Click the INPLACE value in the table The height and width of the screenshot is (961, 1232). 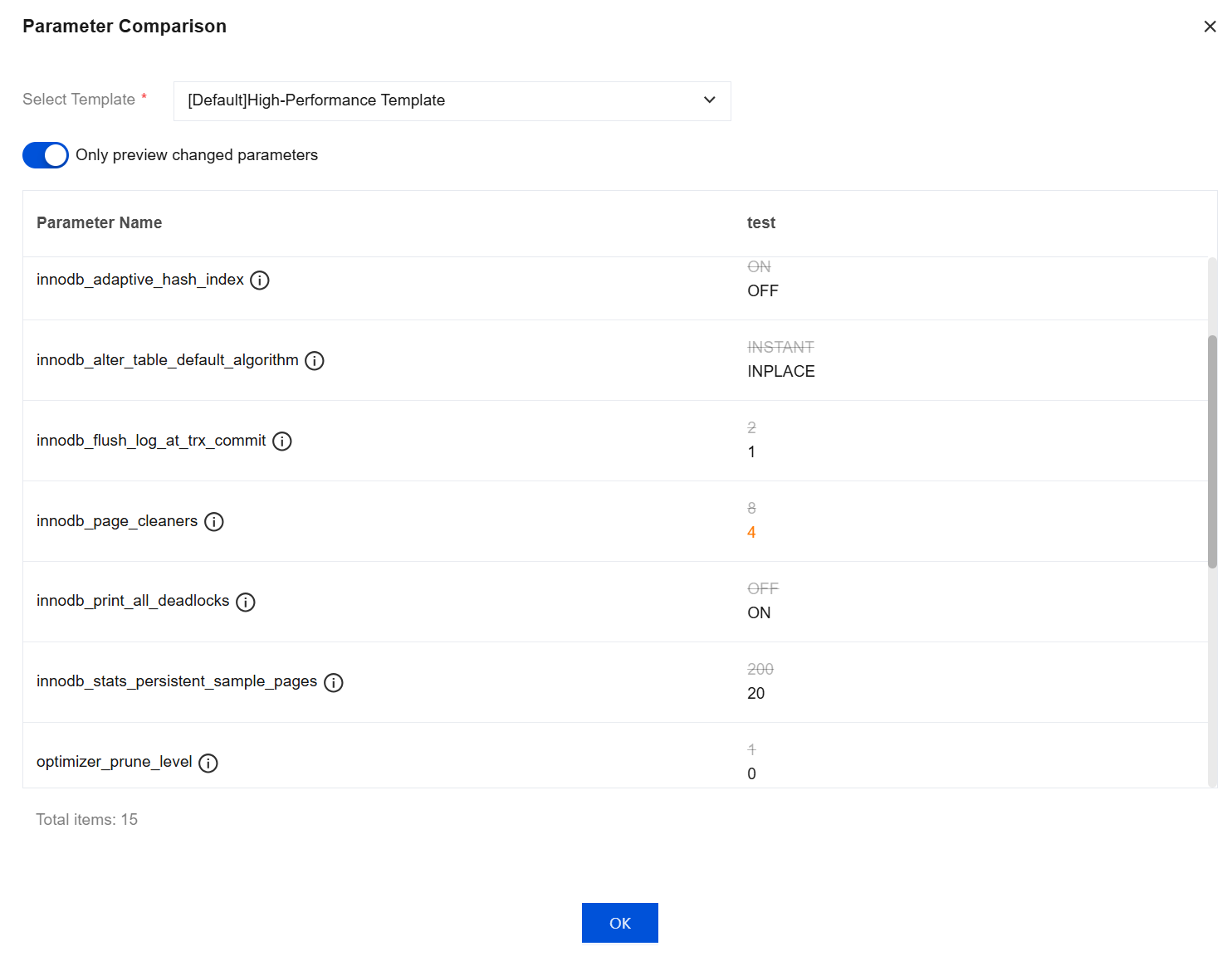coord(781,372)
